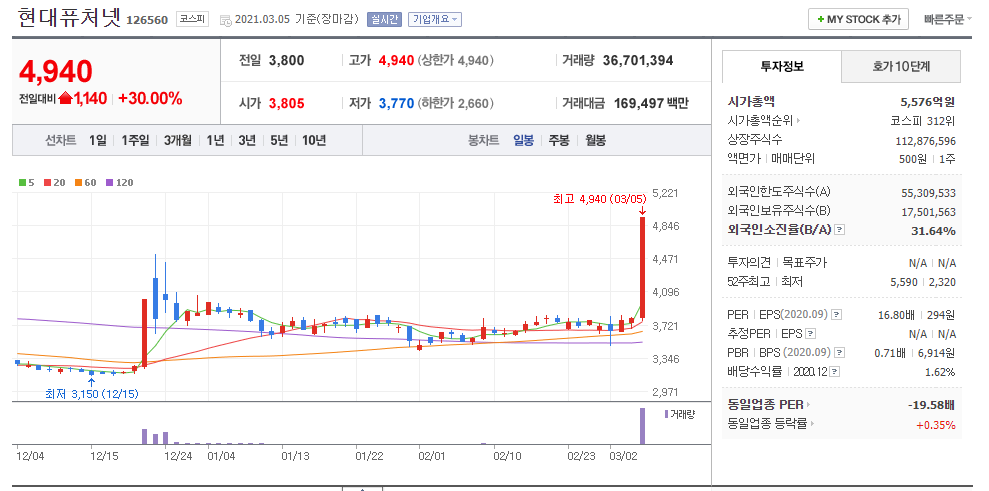This screenshot has height=491, width=989.
Task: Select the 주봉 candlestick chart
Action: (x=559, y=140)
